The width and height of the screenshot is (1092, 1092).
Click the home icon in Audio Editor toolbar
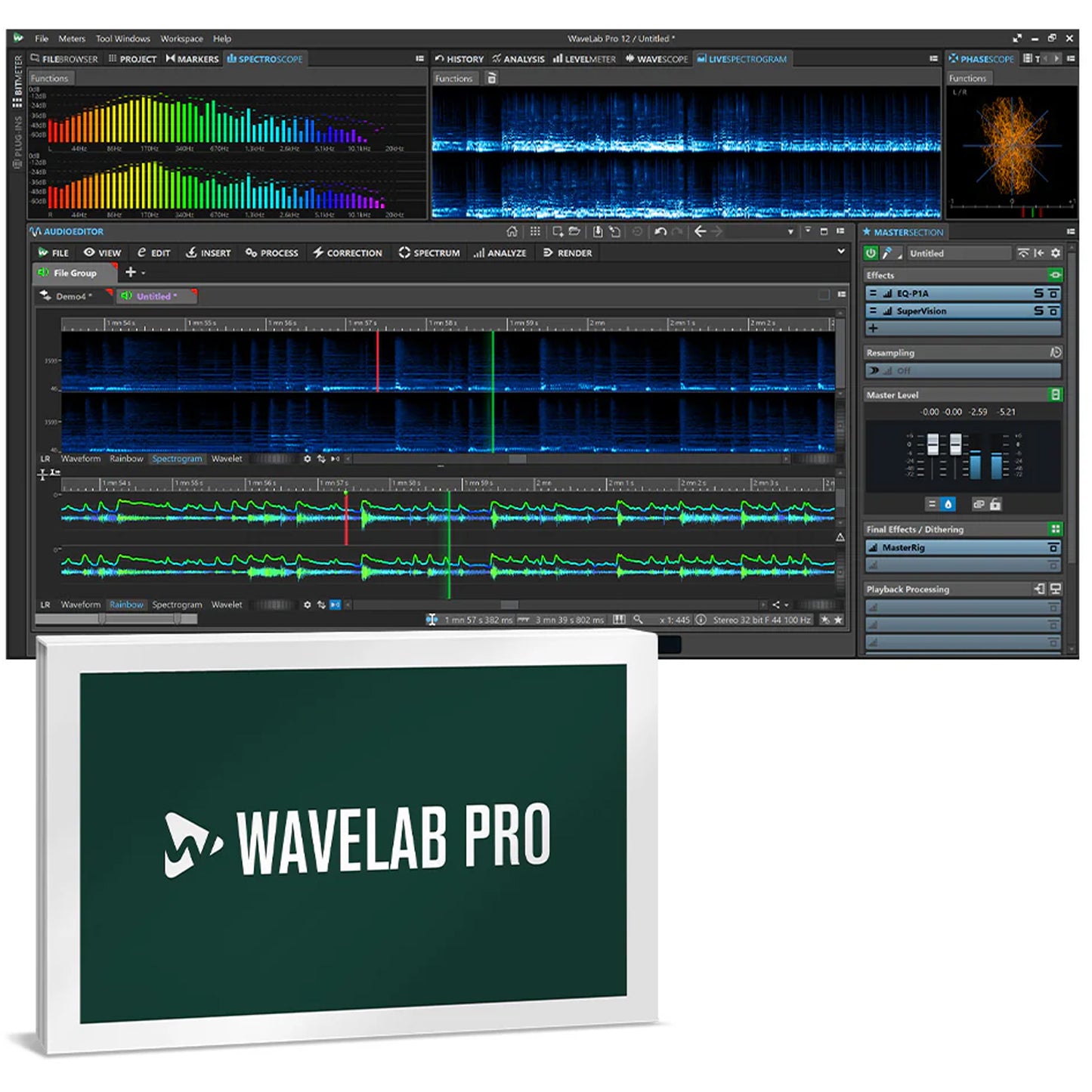512,232
